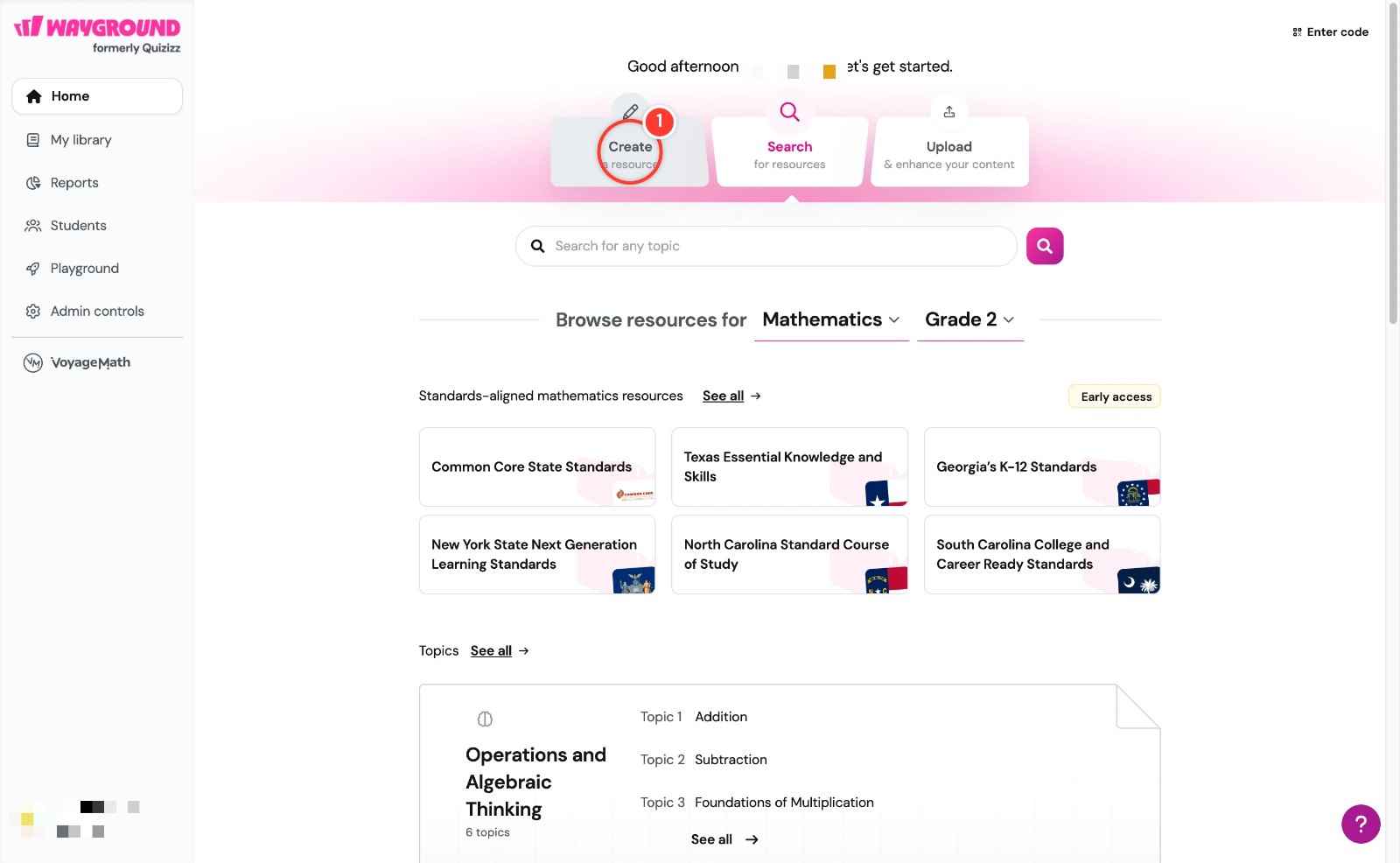Open Admin controls menu item
This screenshot has height=863, width=1400.
[x=97, y=312]
